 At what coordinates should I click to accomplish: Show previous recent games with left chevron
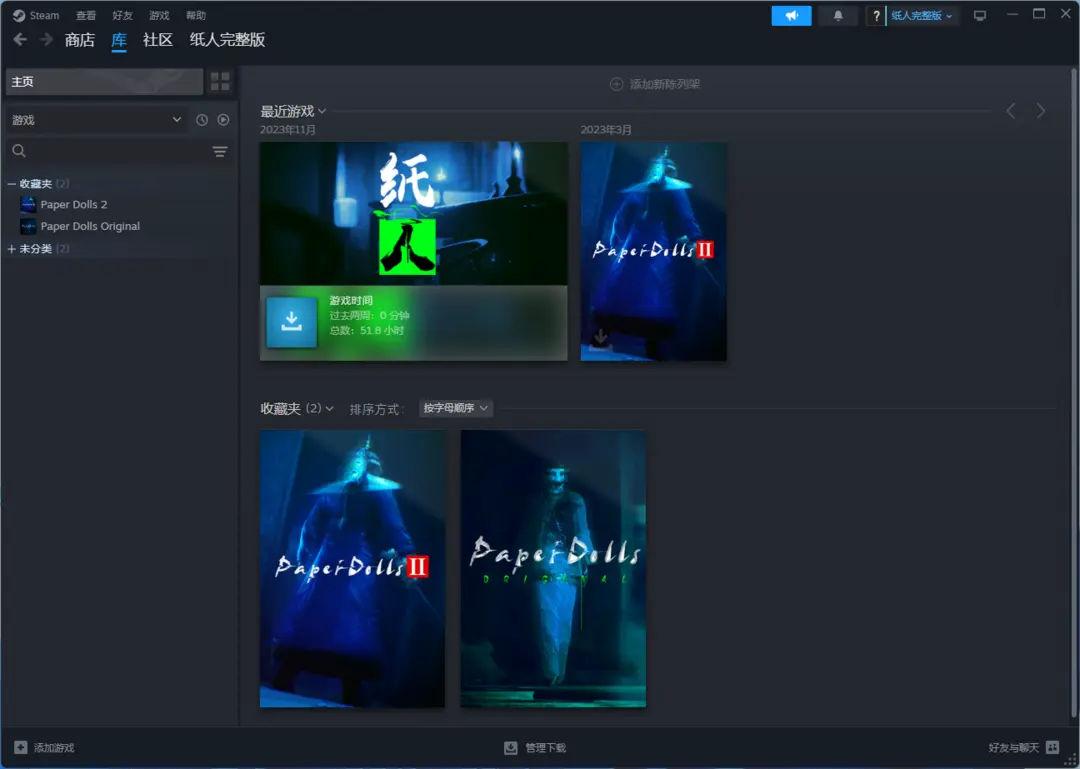pos(1010,111)
